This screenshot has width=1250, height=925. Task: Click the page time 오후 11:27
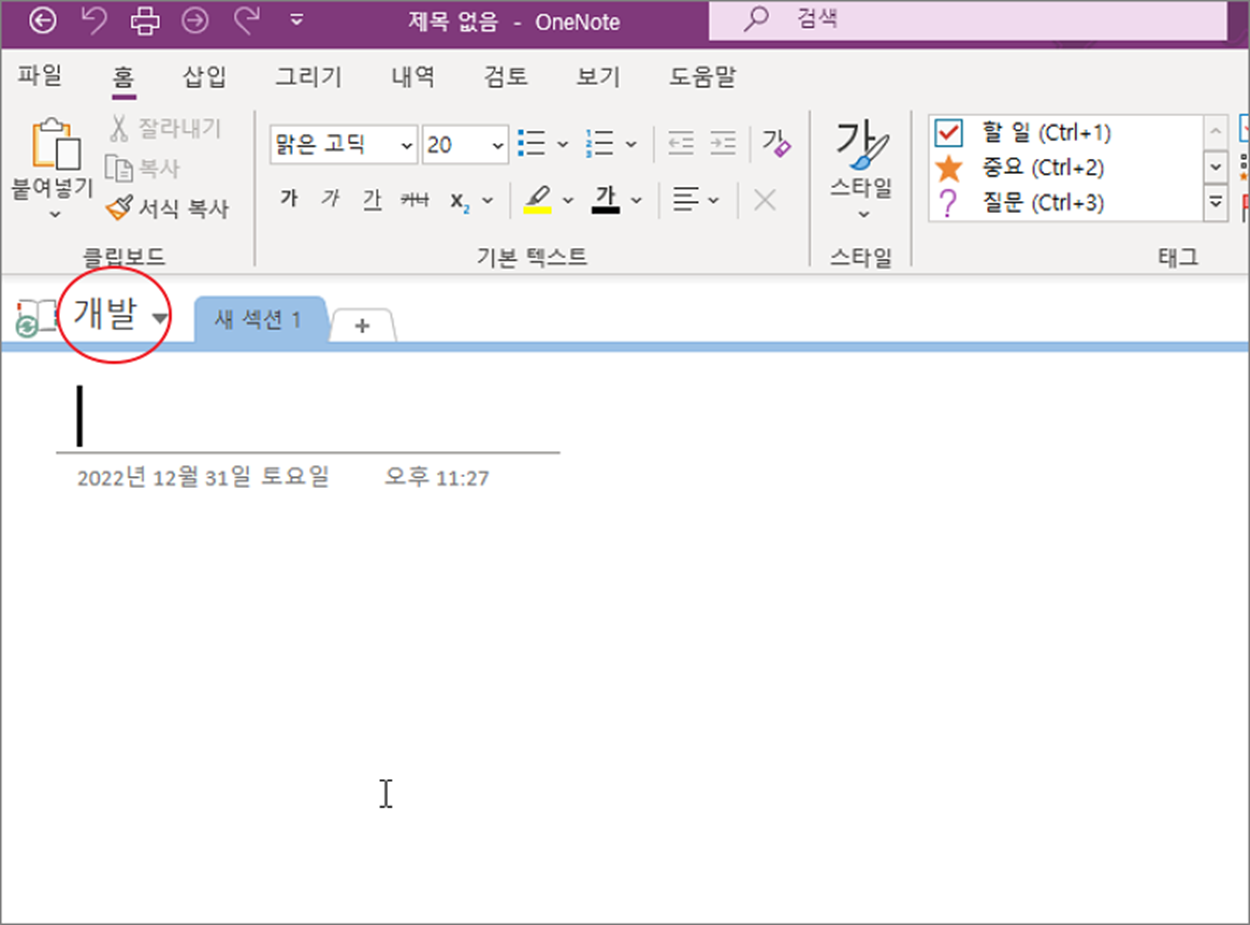point(437,477)
